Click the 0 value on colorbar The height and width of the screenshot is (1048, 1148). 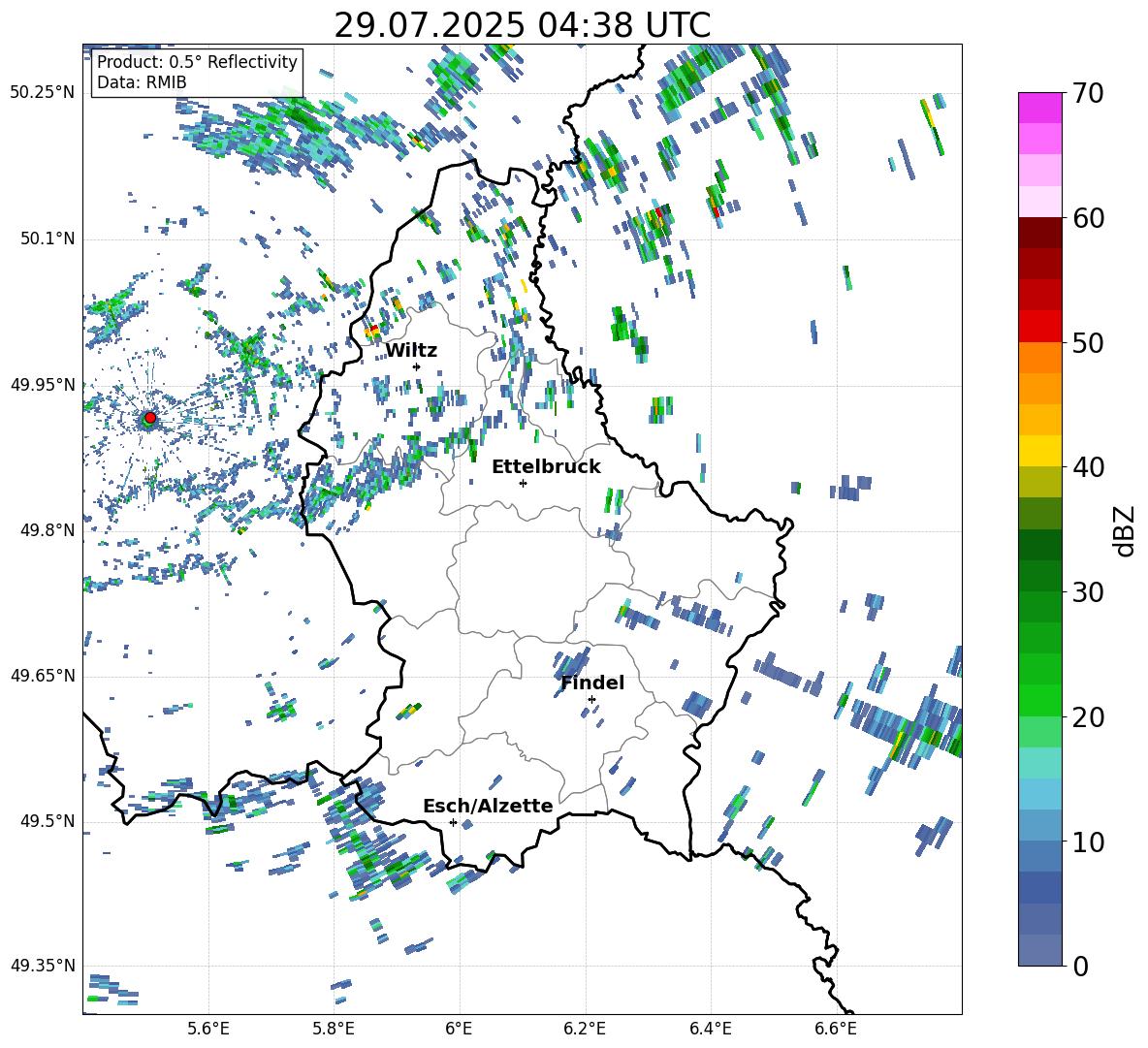[x=1080, y=967]
